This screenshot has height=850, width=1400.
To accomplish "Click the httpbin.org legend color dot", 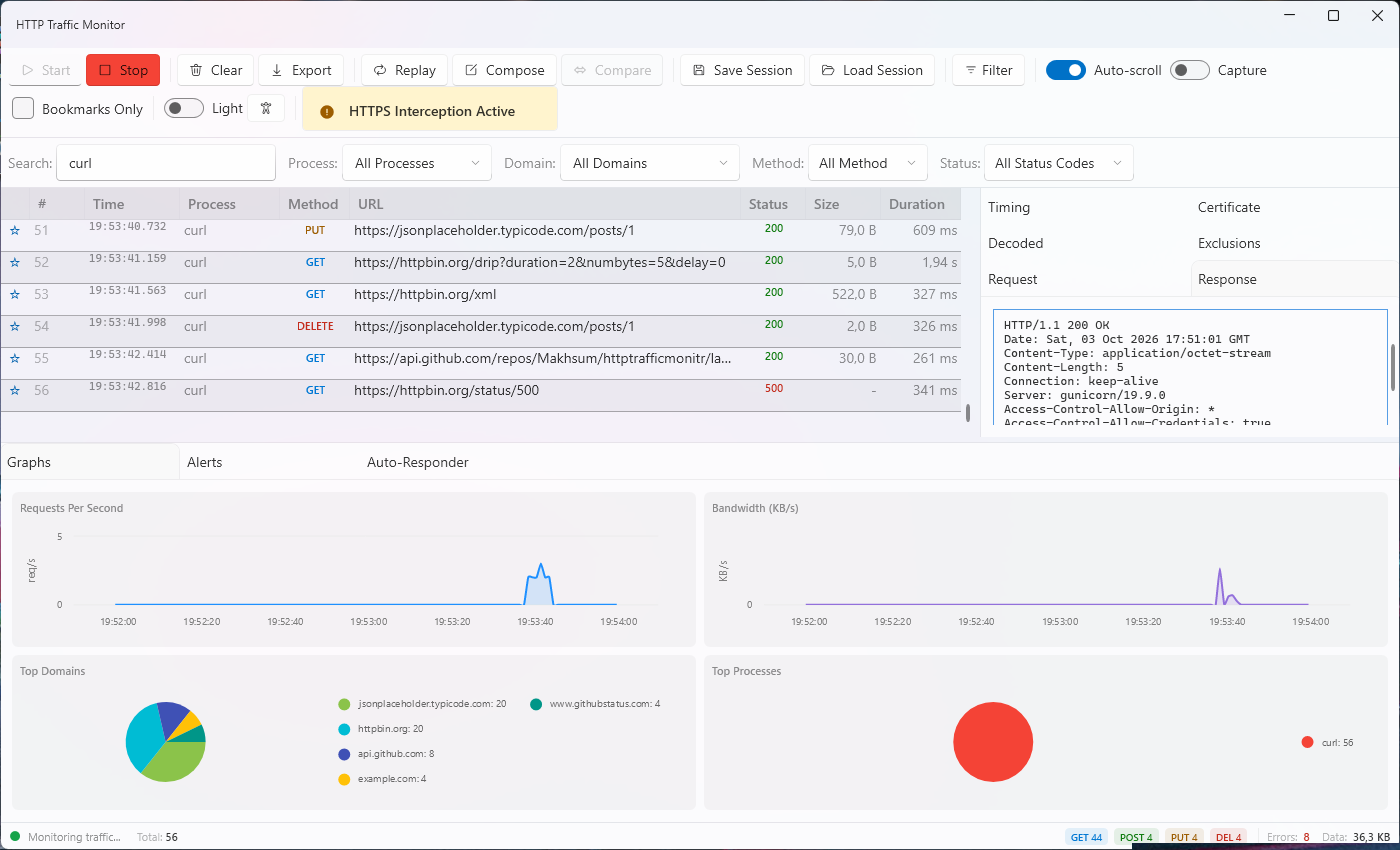I will [x=344, y=729].
